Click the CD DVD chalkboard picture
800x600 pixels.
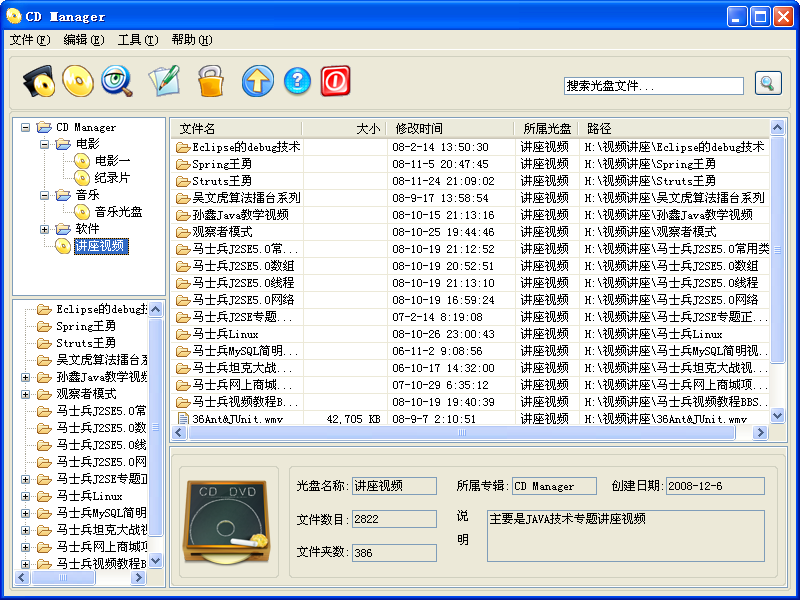[228, 521]
